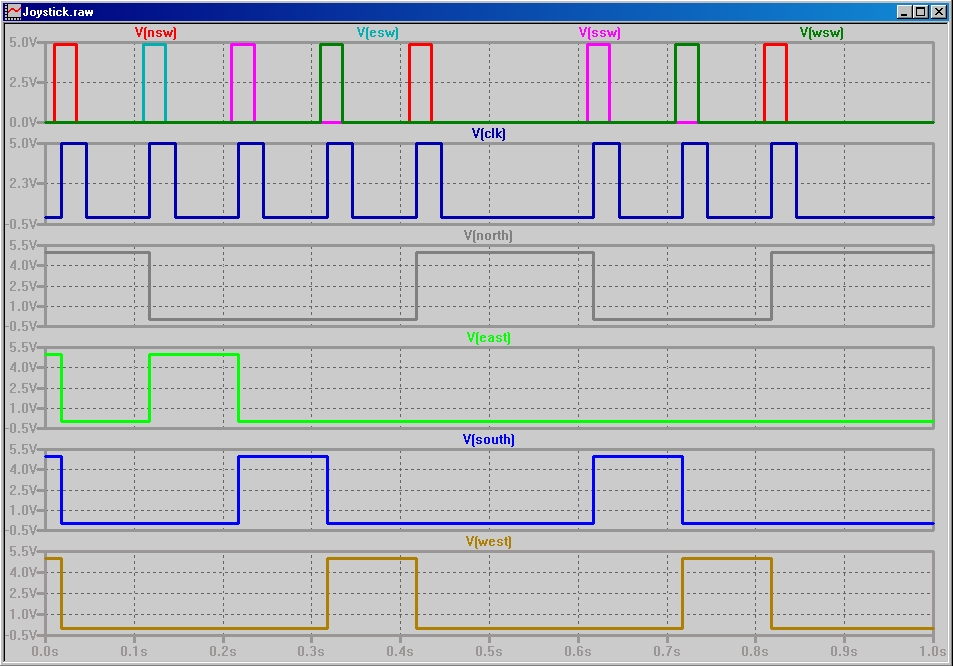The image size is (953, 666).
Task: Click the Joystick.raw window icon
Action: [x=12, y=12]
